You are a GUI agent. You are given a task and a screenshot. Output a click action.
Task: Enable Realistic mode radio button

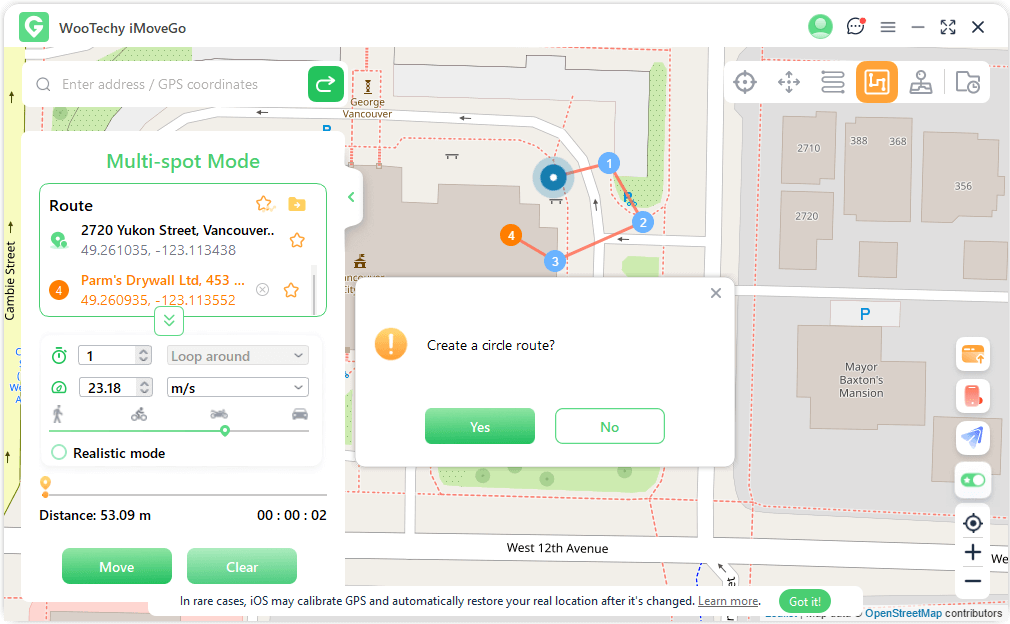(59, 453)
